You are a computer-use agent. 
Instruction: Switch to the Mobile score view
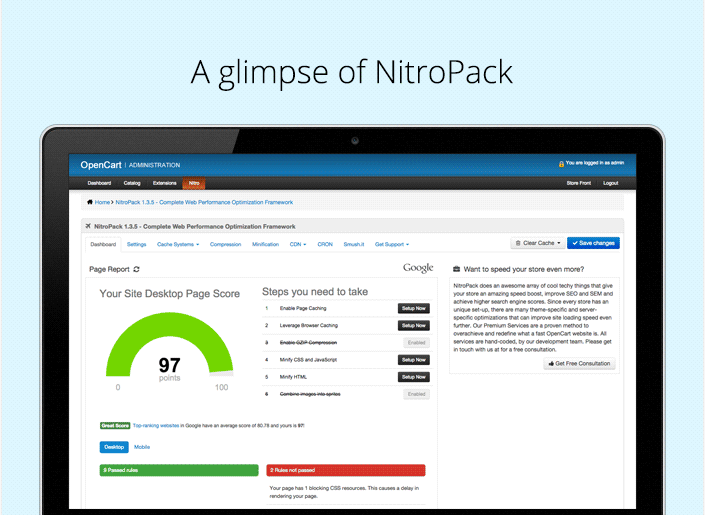(142, 447)
